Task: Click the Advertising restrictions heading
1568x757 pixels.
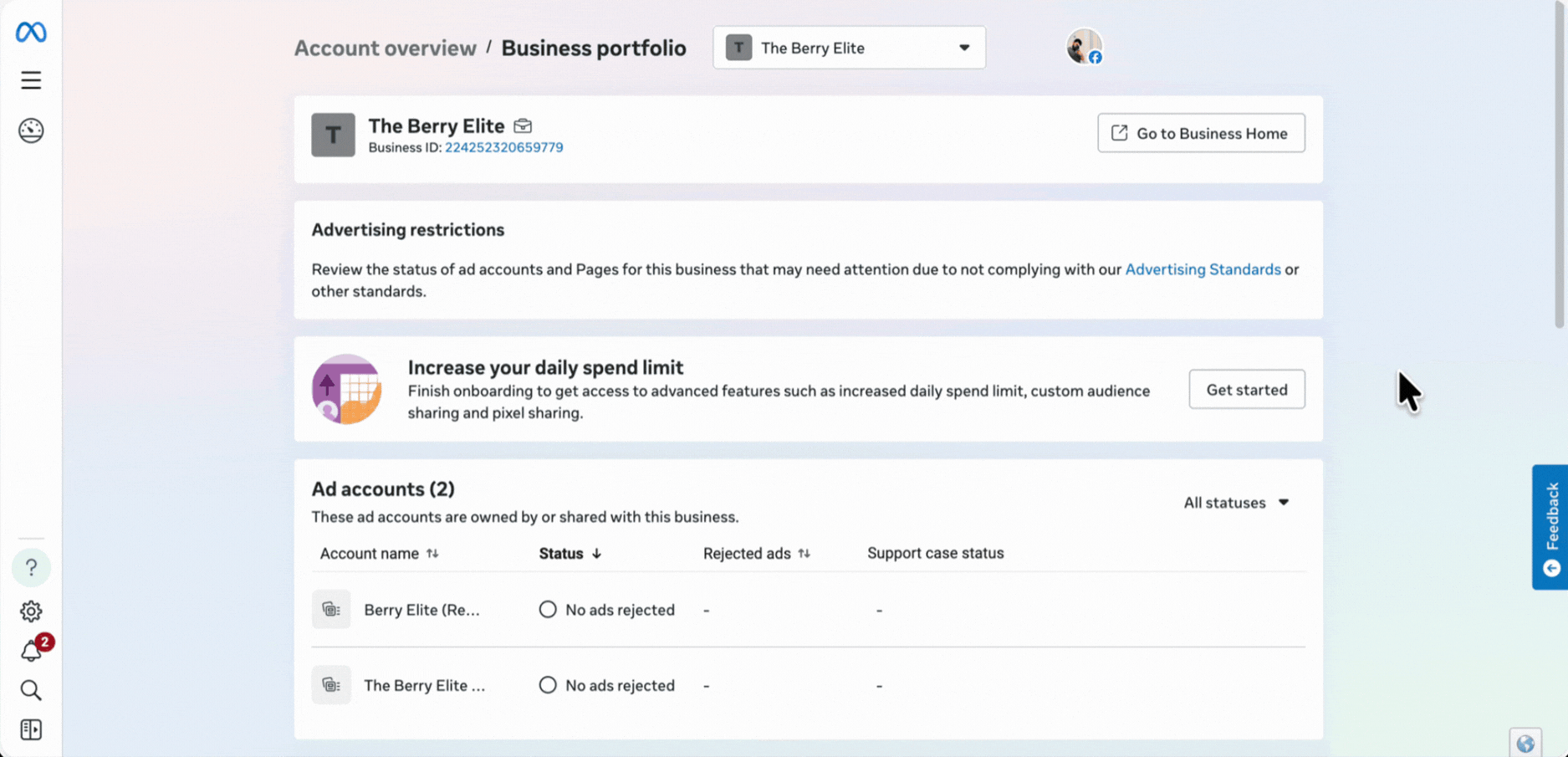Action: point(408,230)
